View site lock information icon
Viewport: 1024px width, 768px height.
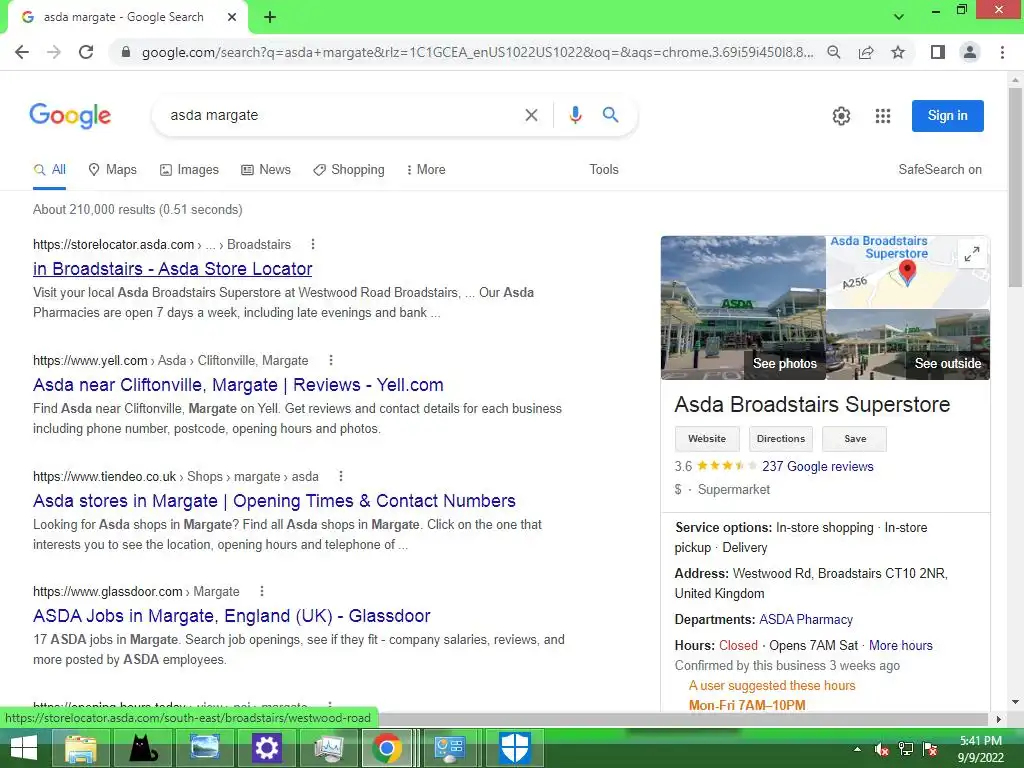click(126, 52)
